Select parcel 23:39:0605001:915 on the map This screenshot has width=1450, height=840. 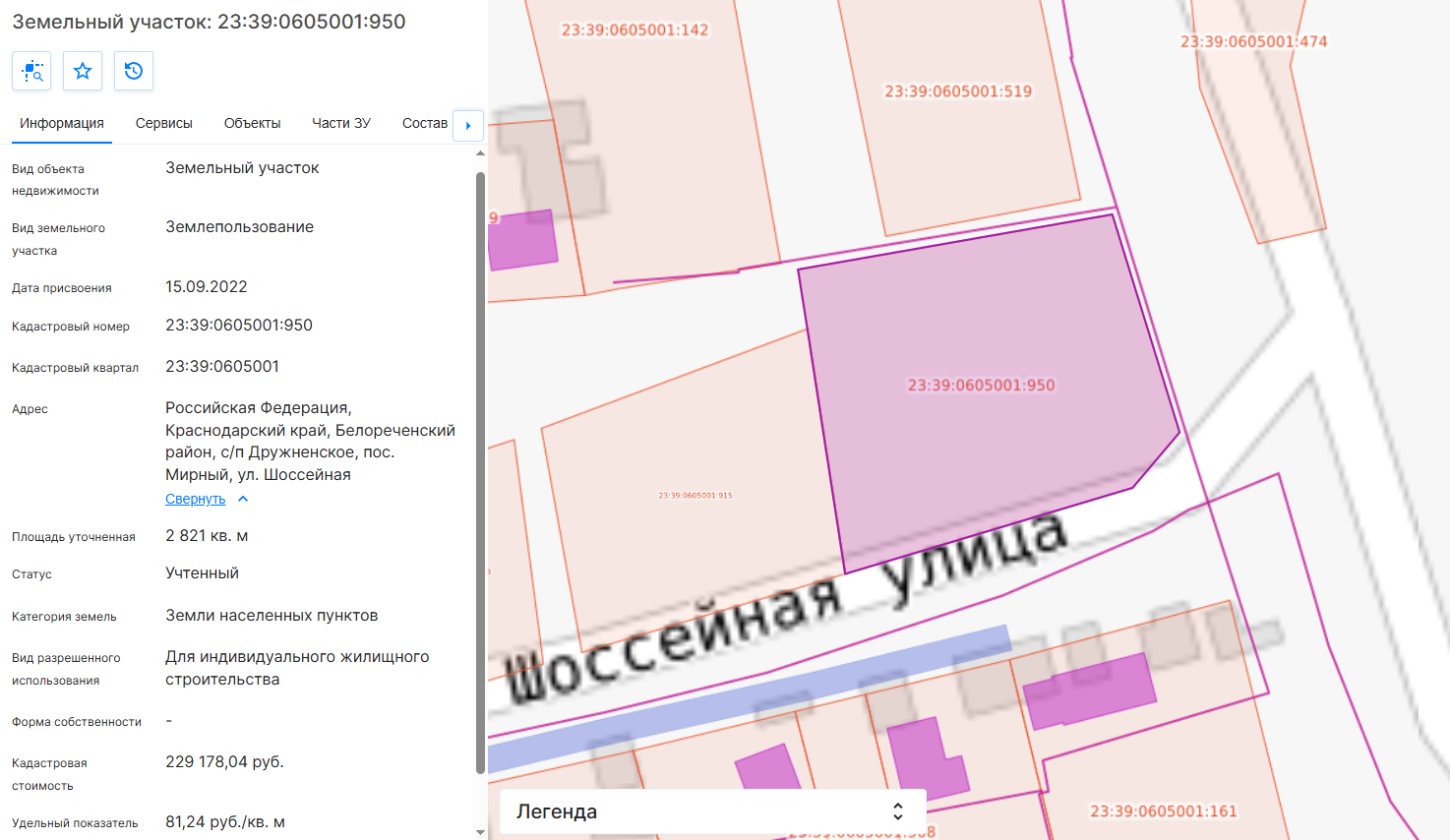point(695,495)
